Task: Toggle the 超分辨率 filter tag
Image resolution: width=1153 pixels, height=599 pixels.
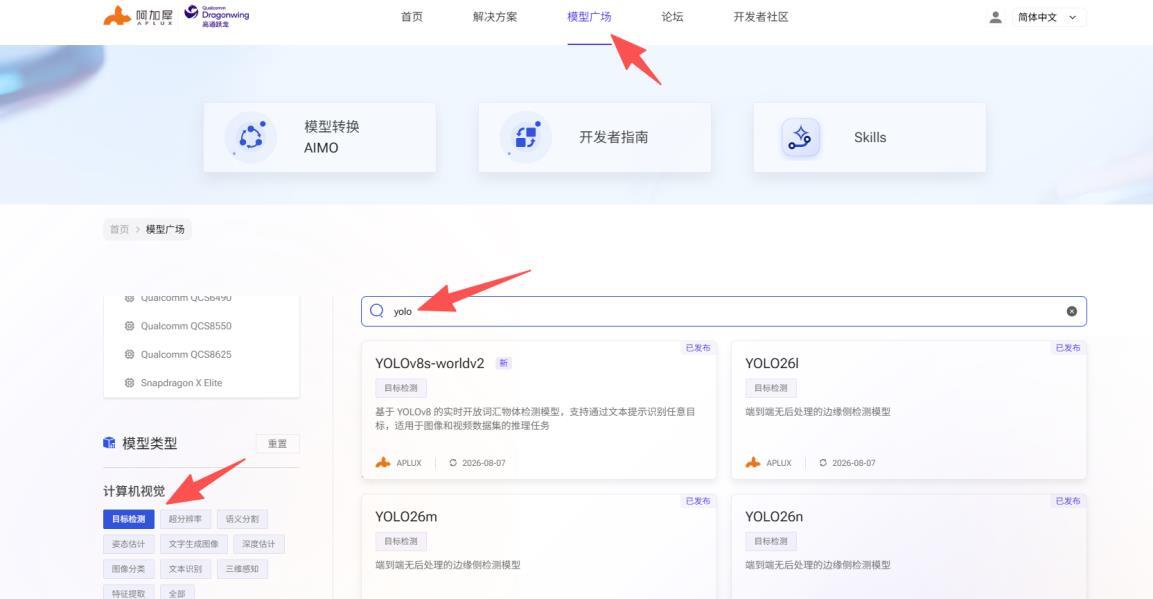Action: click(x=185, y=519)
